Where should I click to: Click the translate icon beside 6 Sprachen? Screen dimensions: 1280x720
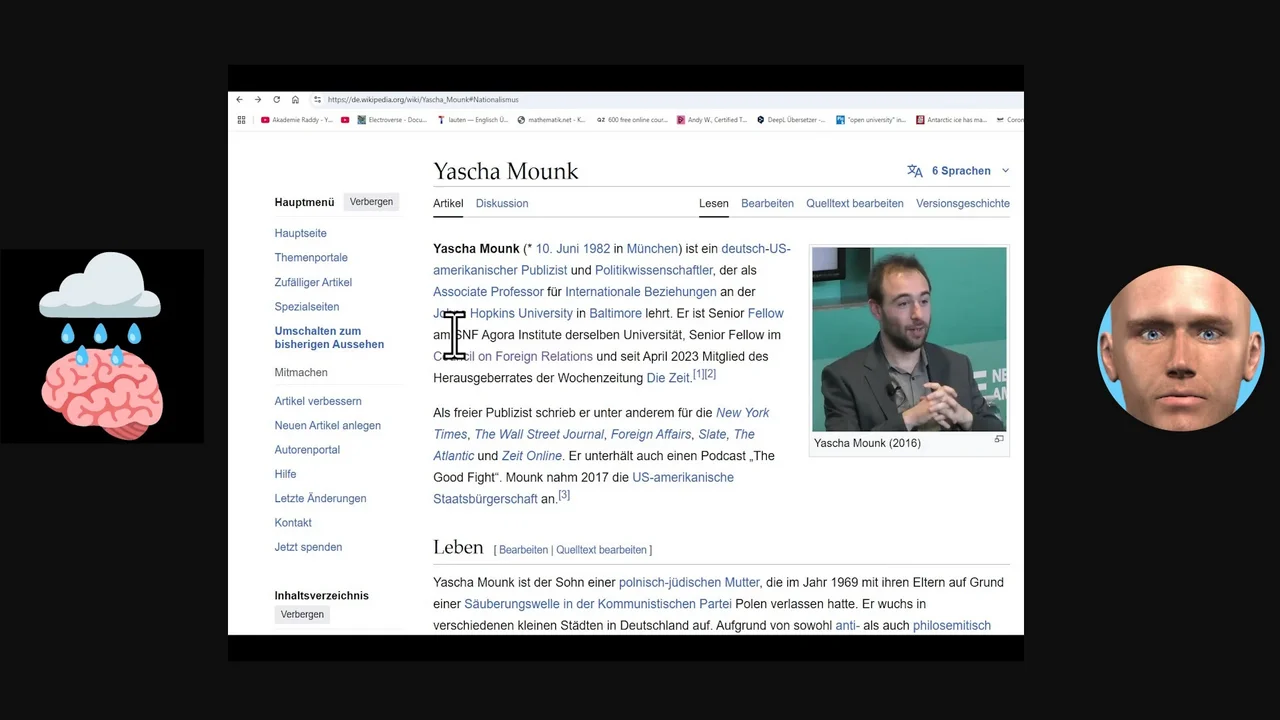[915, 171]
